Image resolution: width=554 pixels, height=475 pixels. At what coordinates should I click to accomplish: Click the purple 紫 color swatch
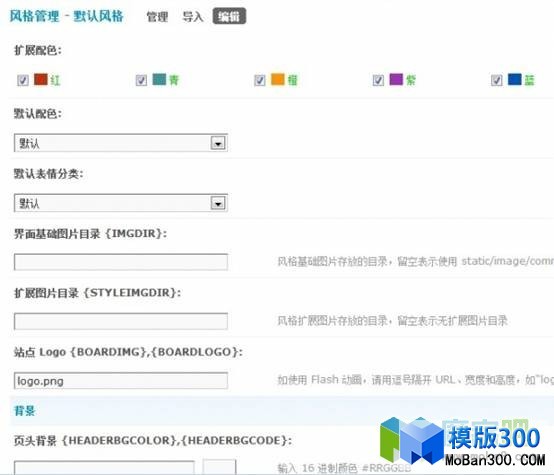tap(396, 79)
